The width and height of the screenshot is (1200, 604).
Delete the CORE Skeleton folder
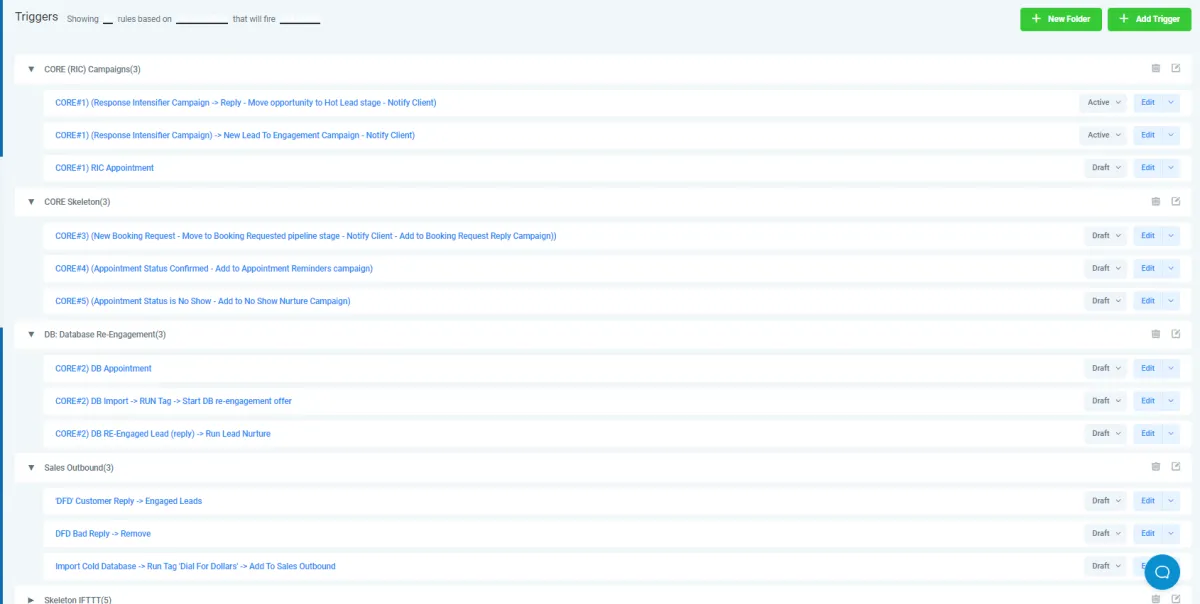pyautogui.click(x=1156, y=202)
